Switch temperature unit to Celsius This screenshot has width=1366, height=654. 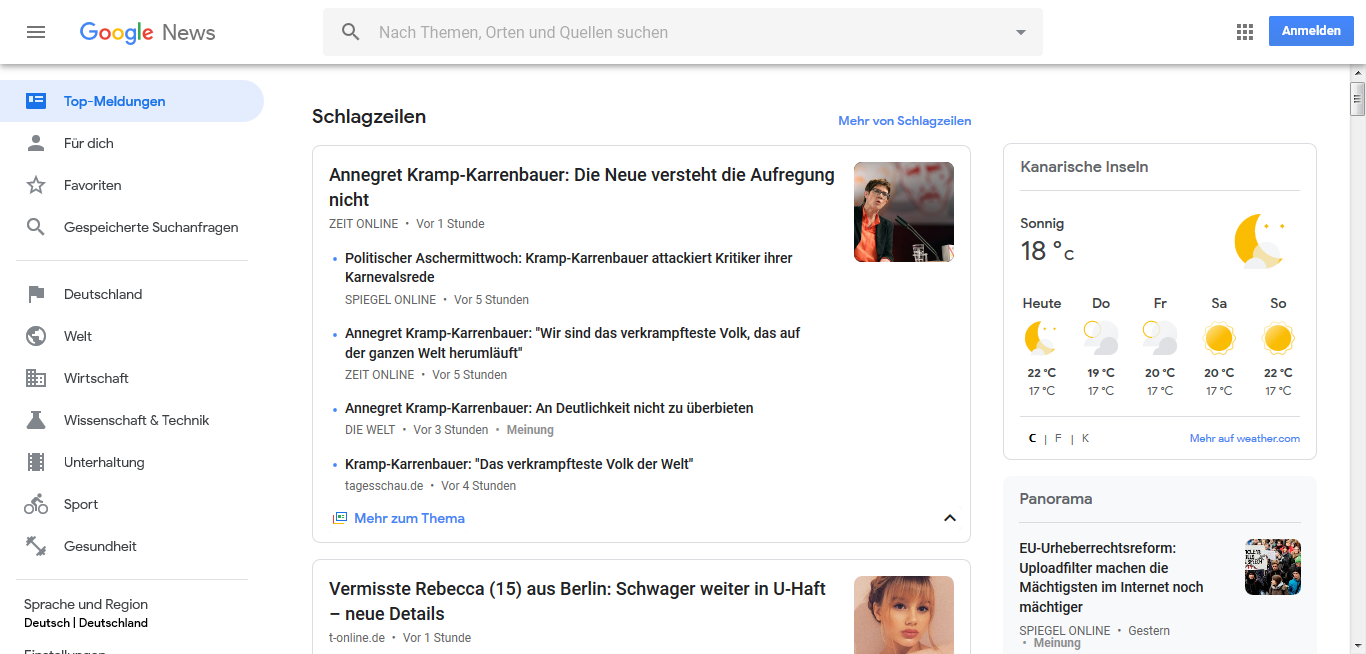pyautogui.click(x=1032, y=438)
